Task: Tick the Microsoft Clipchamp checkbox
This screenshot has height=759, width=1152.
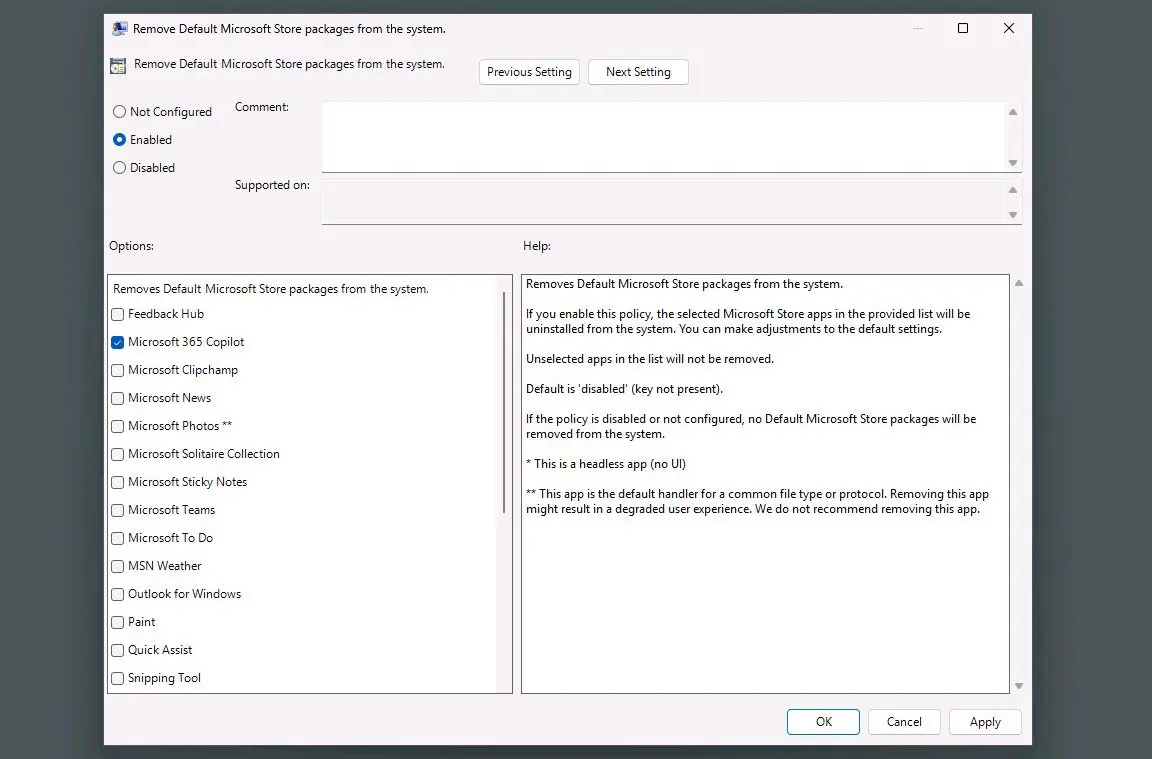Action: (118, 370)
